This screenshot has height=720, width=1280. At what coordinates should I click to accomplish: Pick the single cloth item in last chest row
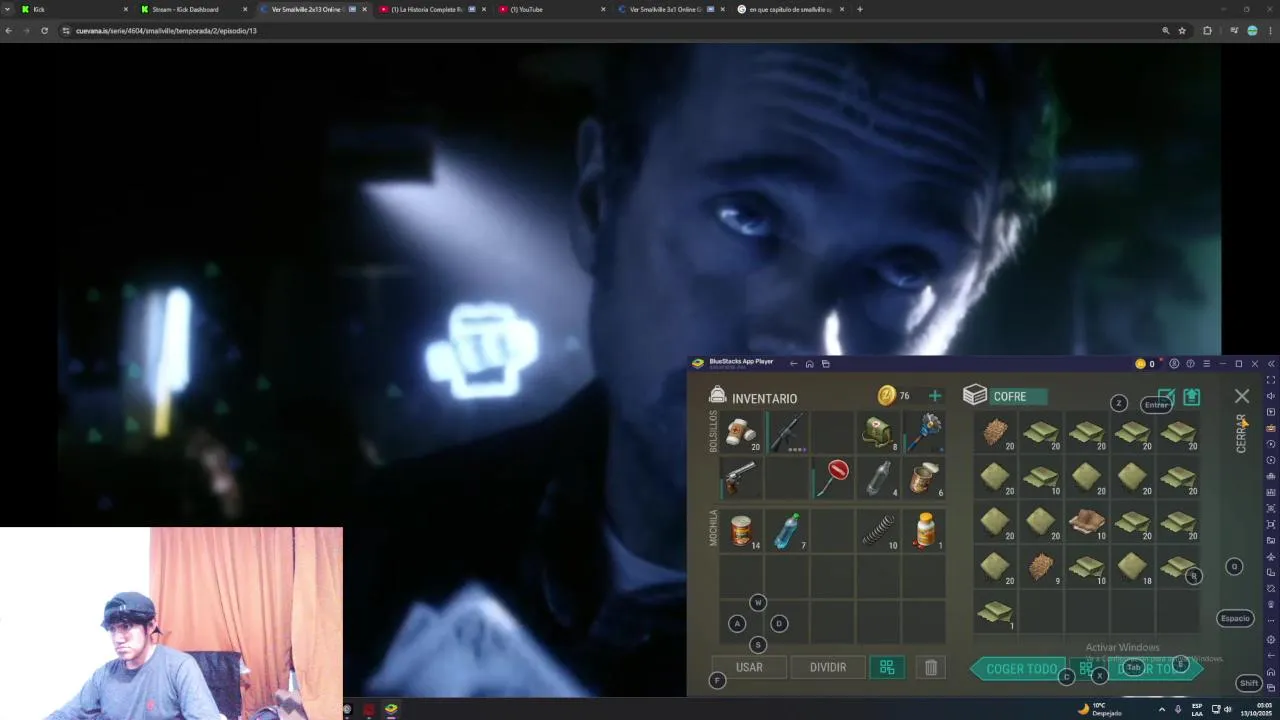996,612
